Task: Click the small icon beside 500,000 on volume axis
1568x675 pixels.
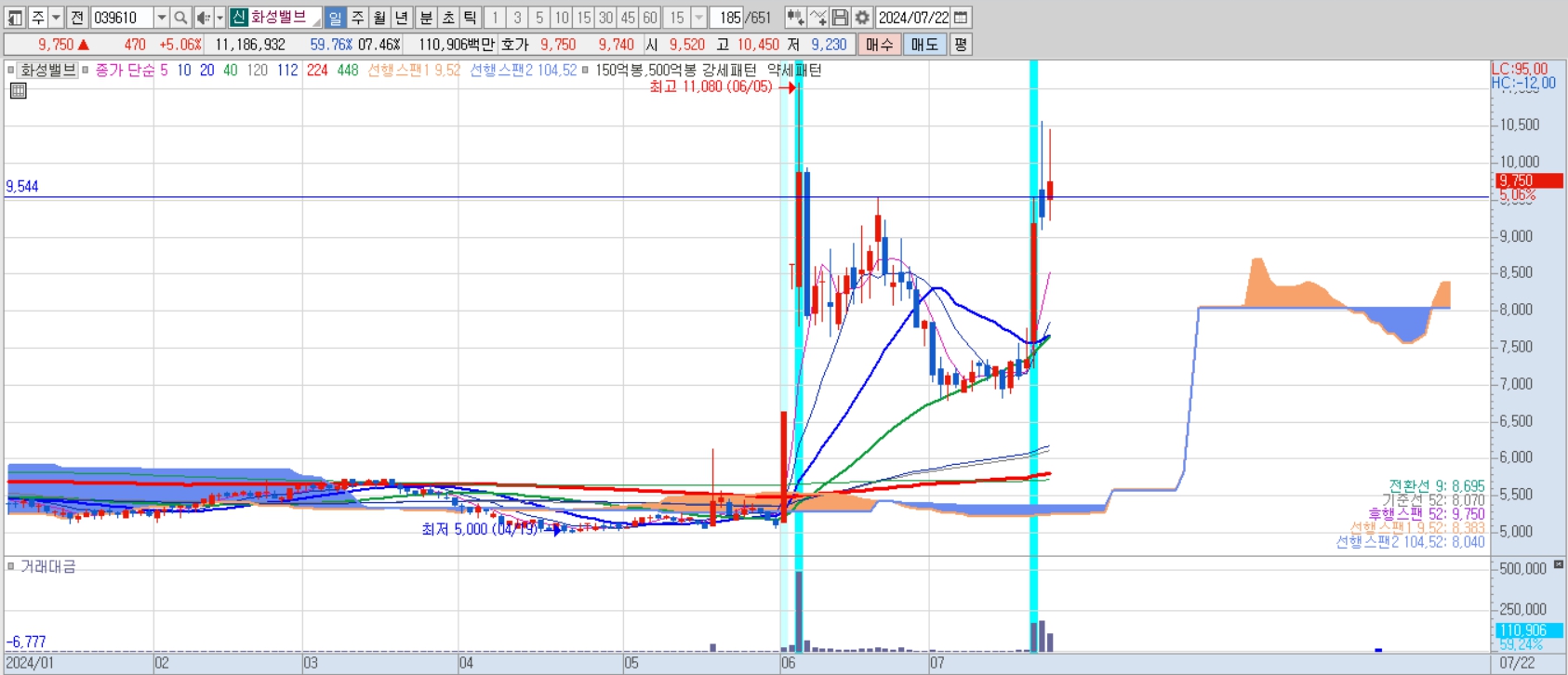Action: pos(1560,564)
